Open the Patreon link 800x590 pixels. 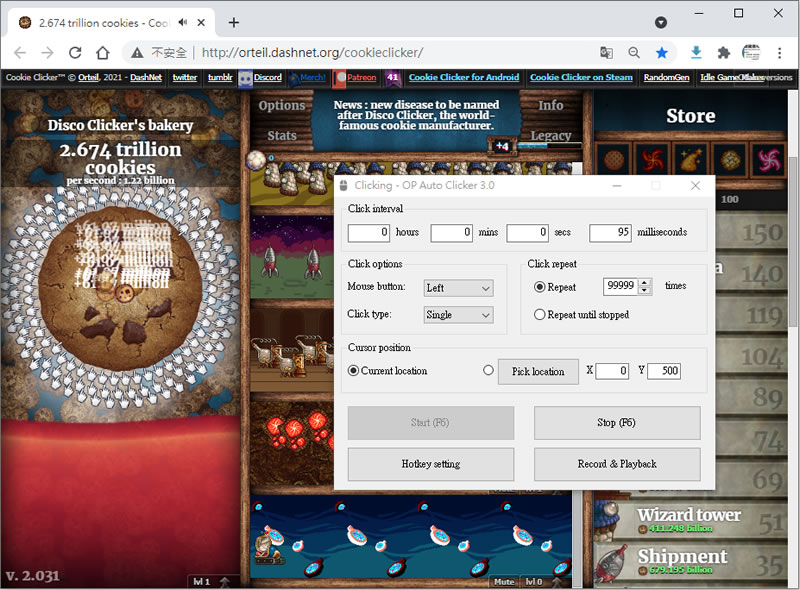point(361,78)
